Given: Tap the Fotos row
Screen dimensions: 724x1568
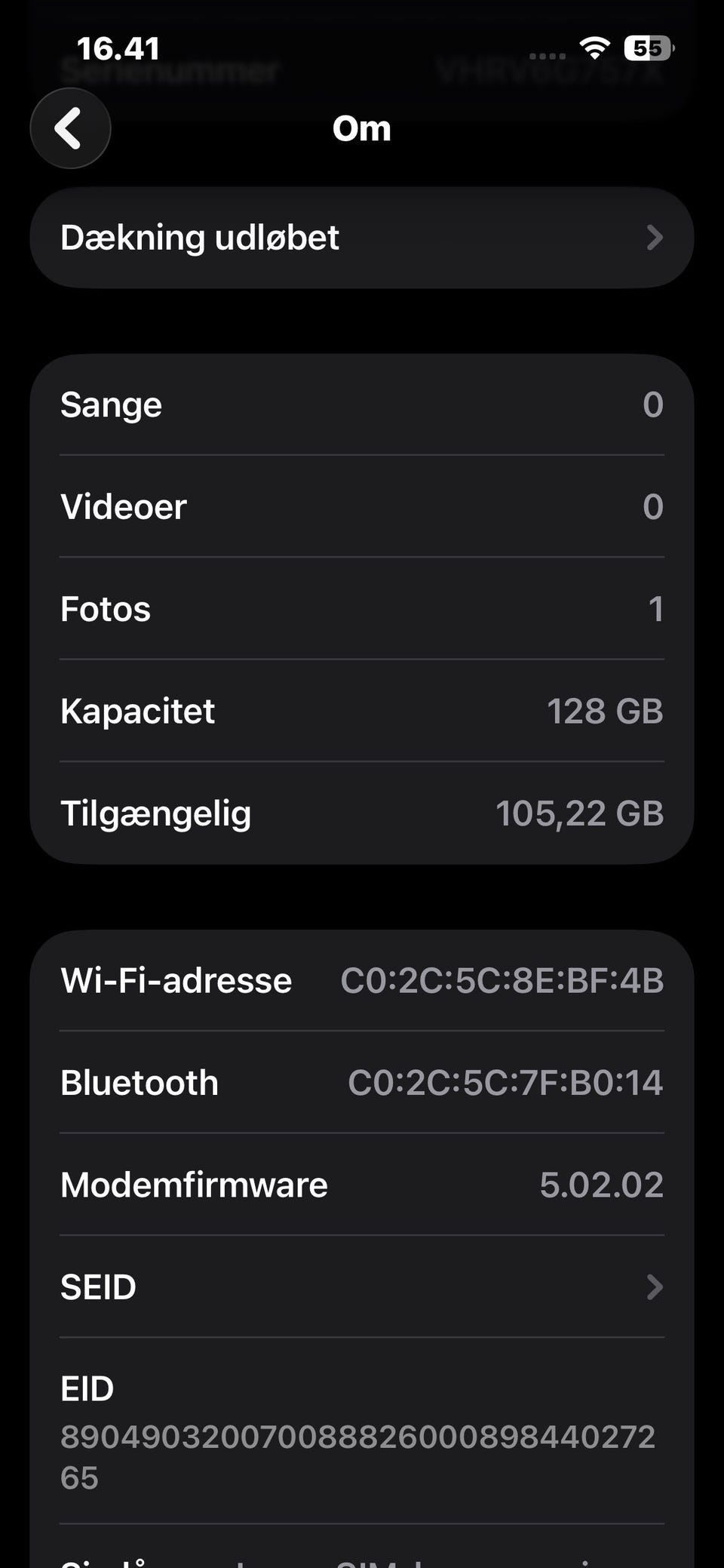Looking at the screenshot, I should pyautogui.click(x=362, y=609).
